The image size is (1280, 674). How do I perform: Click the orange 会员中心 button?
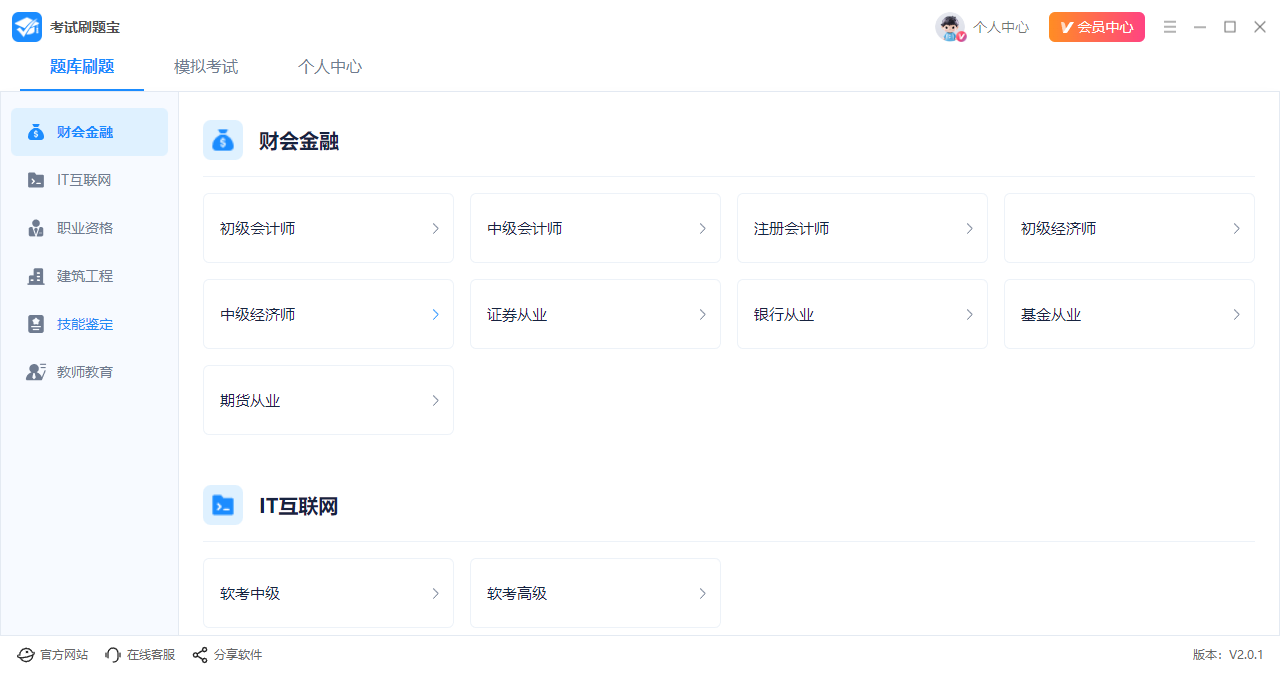click(1097, 27)
